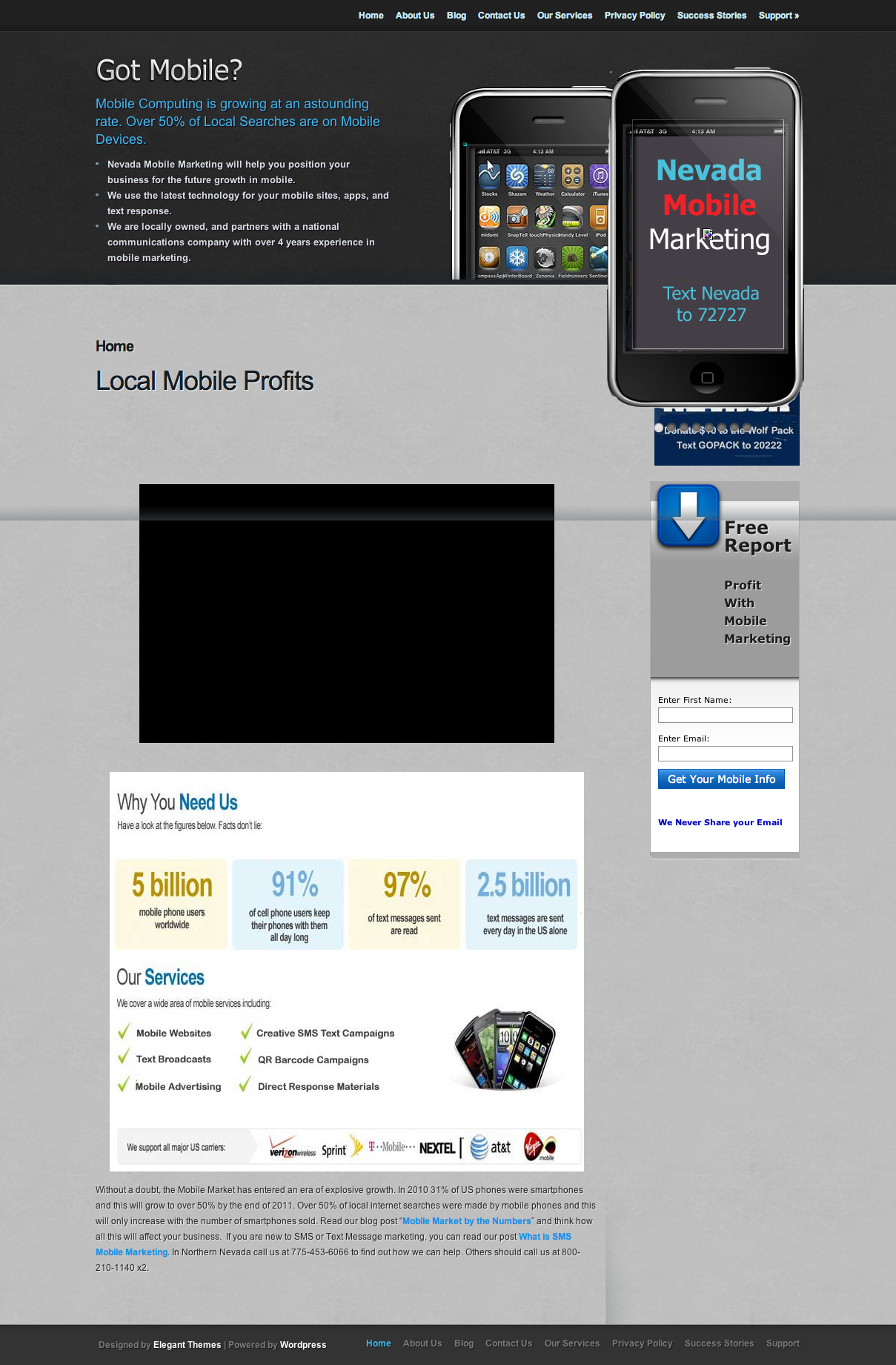This screenshot has height=1365, width=896.
Task: Tap the WinterBoard snowflake icon
Action: point(517,258)
